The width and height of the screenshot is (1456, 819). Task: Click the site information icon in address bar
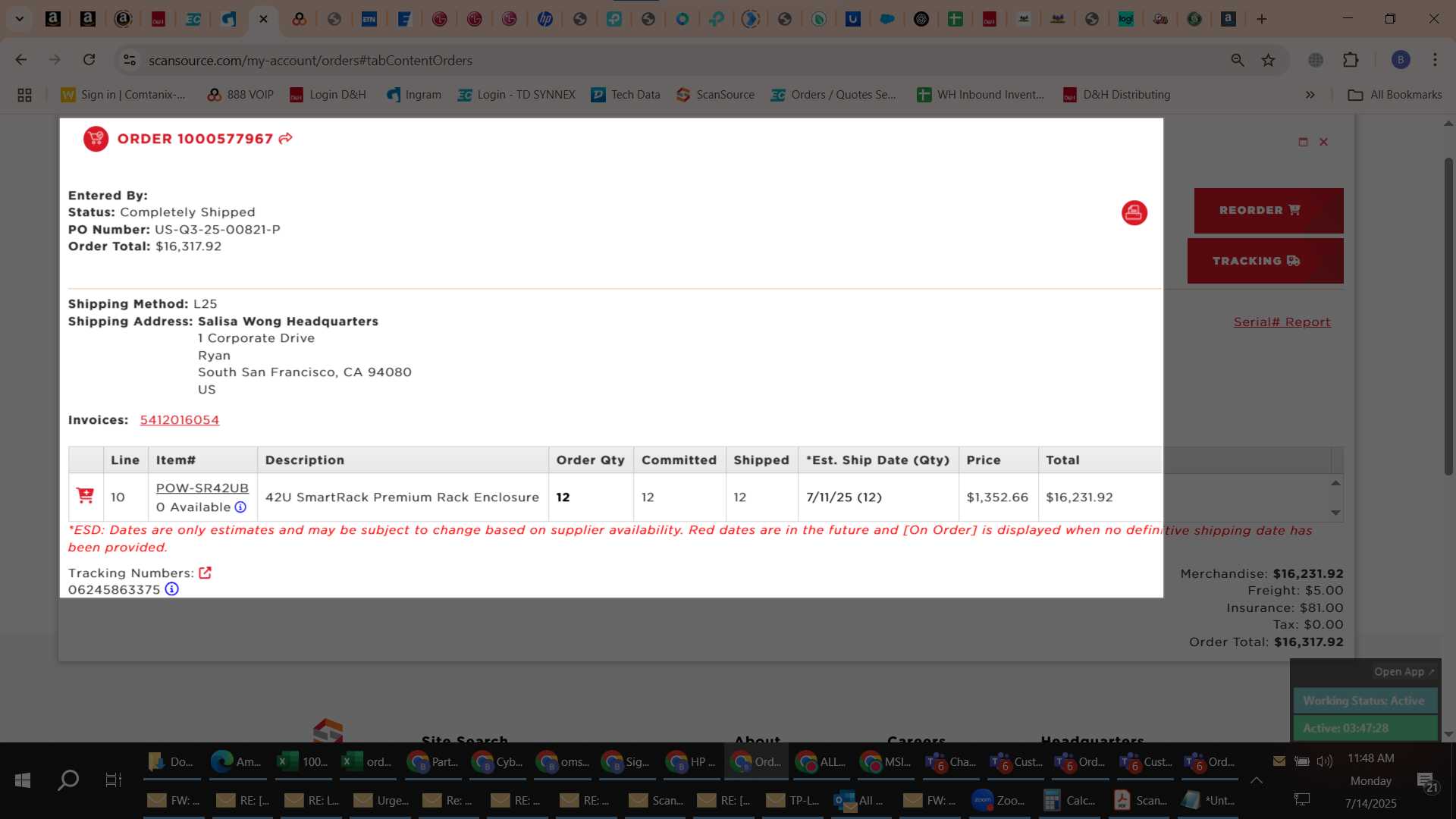[x=130, y=60]
